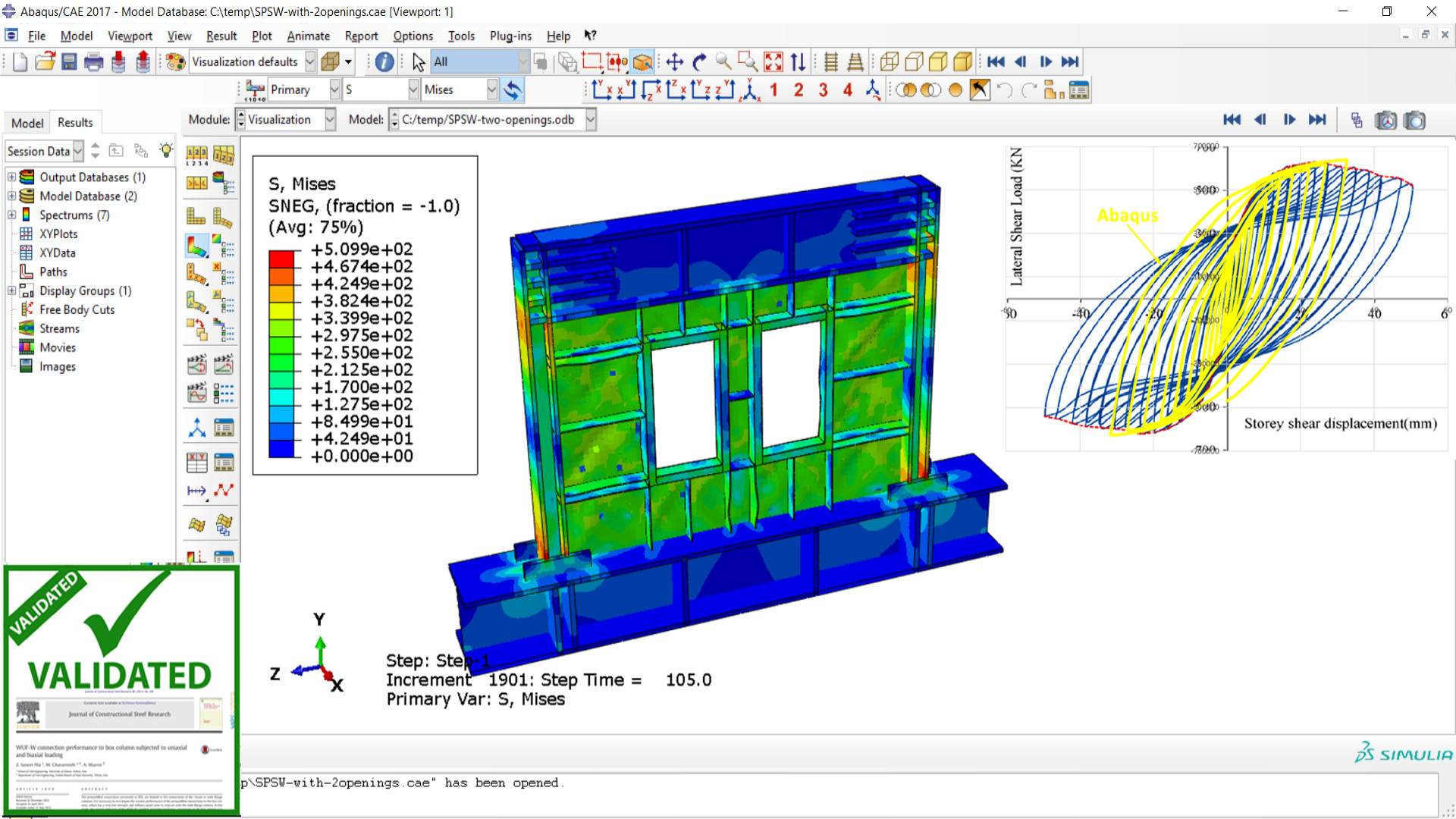Open the Tools menu
Screen dimensions: 1456x819
tap(461, 36)
